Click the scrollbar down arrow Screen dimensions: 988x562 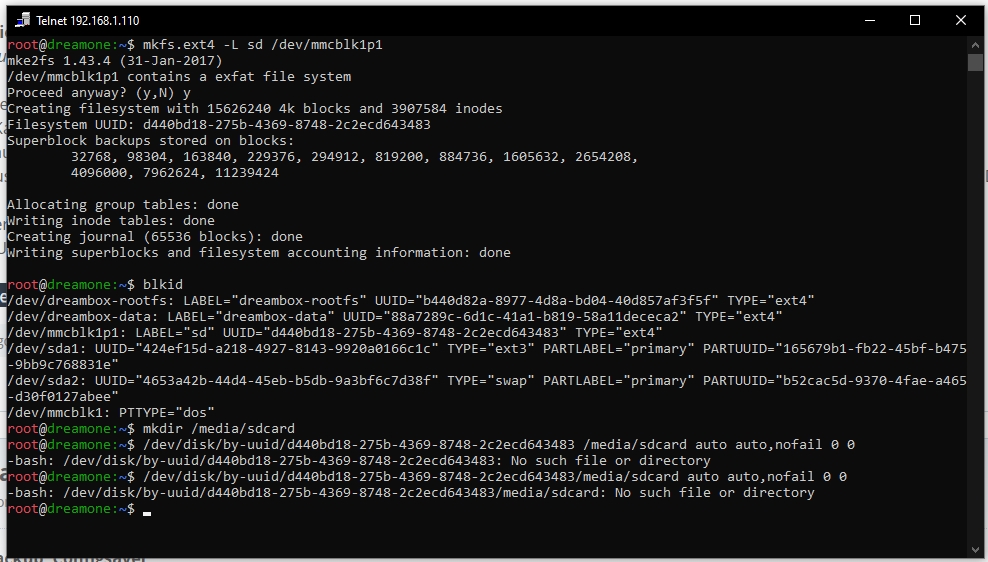[975, 548]
